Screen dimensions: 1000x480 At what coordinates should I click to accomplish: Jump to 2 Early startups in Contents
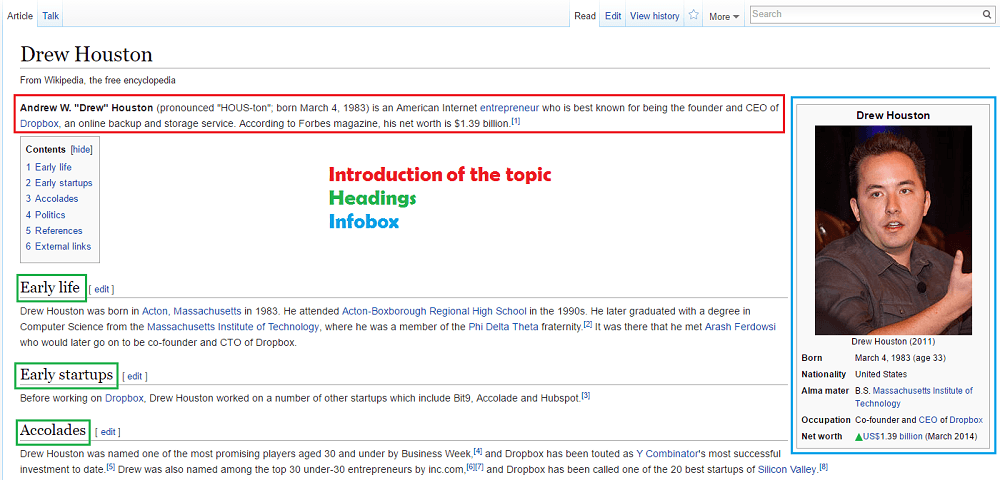click(x=59, y=183)
